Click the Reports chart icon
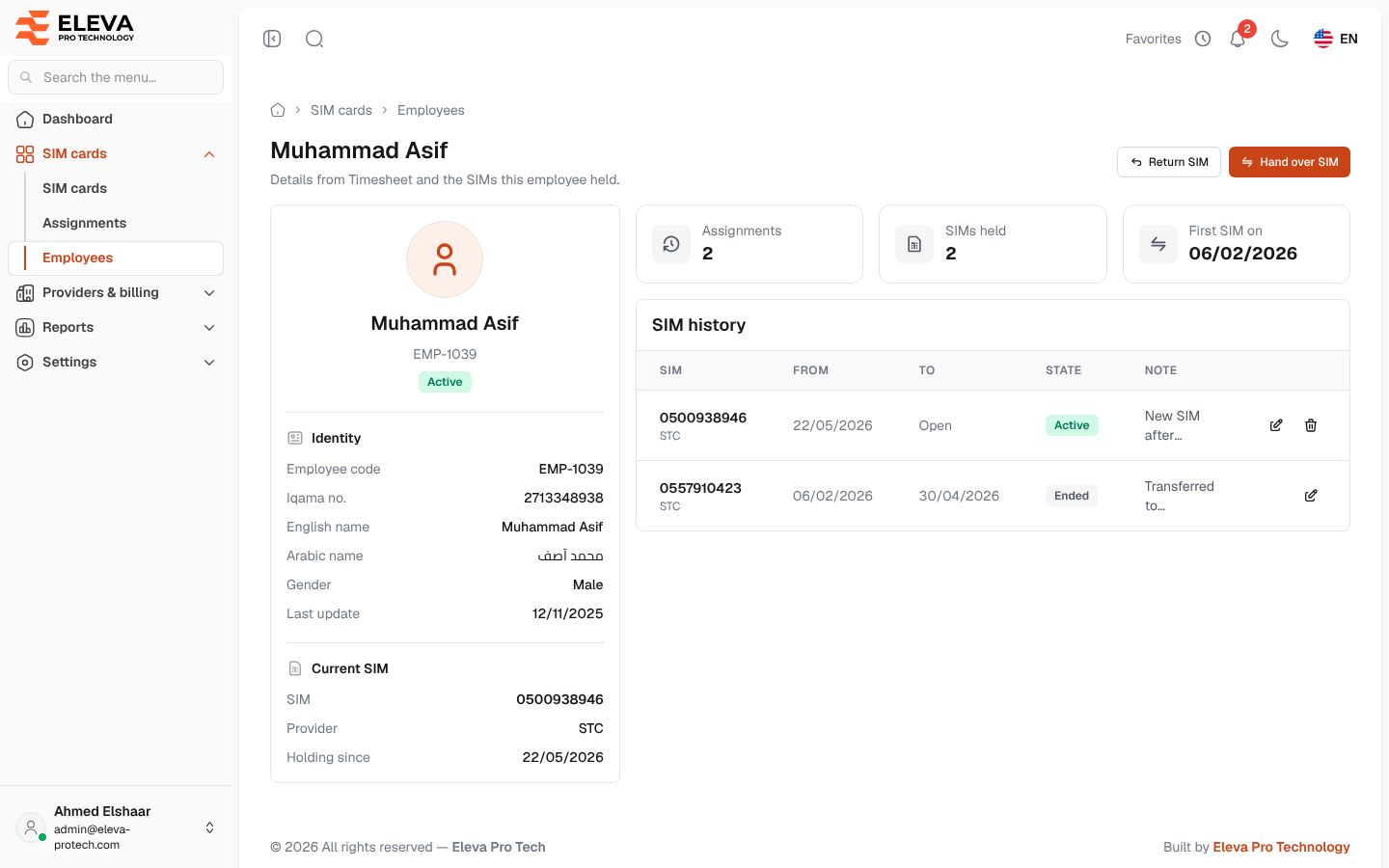Screen dimensions: 1389x868 click(x=25, y=328)
